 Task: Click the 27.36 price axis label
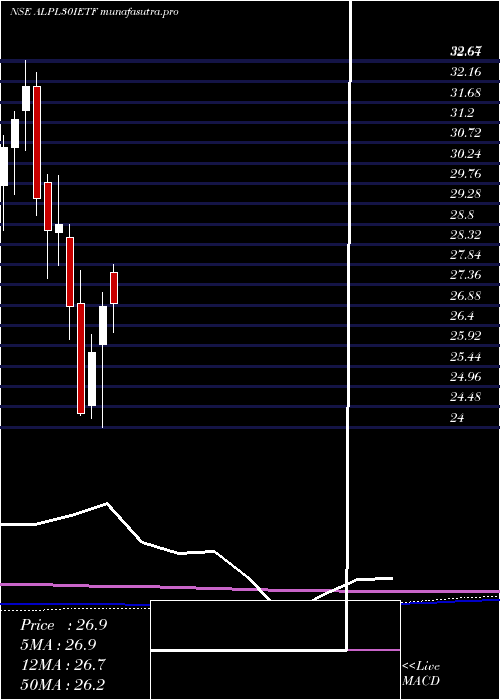coord(466,275)
